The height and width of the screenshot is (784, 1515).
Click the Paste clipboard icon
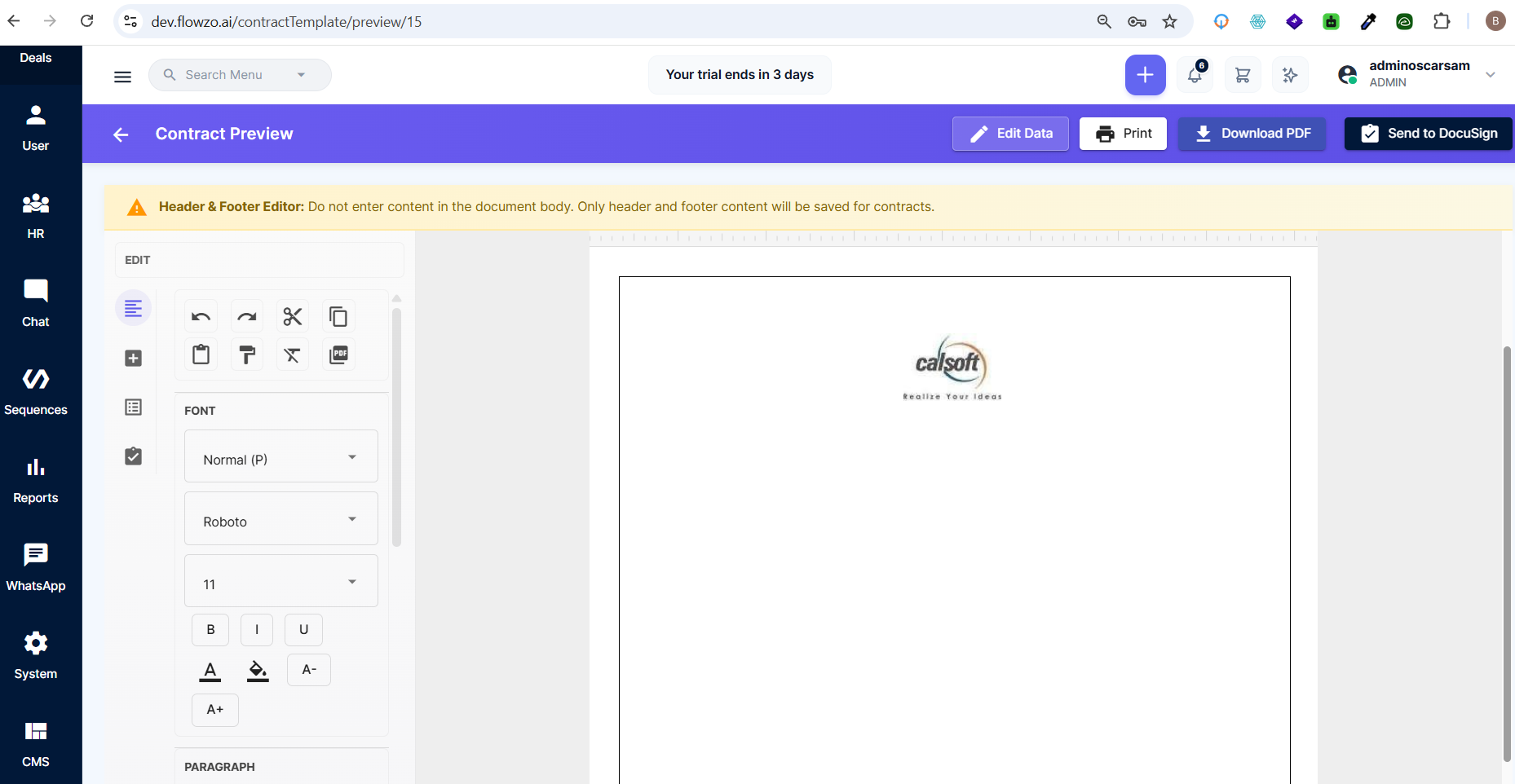(x=201, y=355)
